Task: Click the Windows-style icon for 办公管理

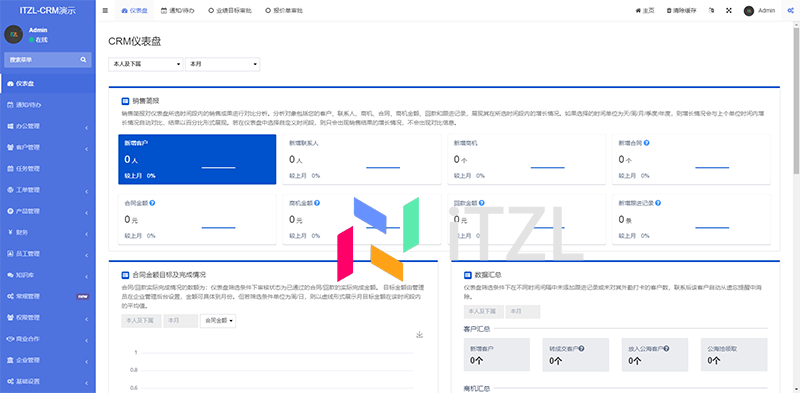Action: [x=10, y=126]
